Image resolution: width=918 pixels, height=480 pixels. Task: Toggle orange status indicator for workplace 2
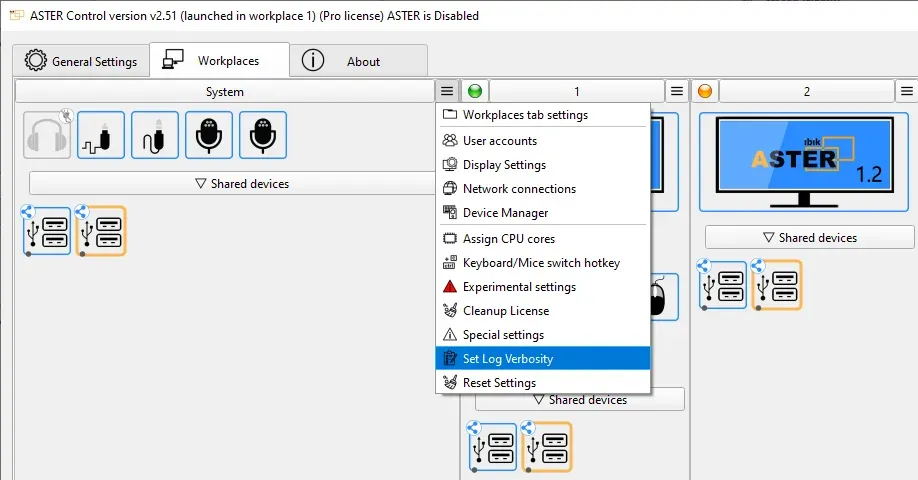[x=705, y=92]
